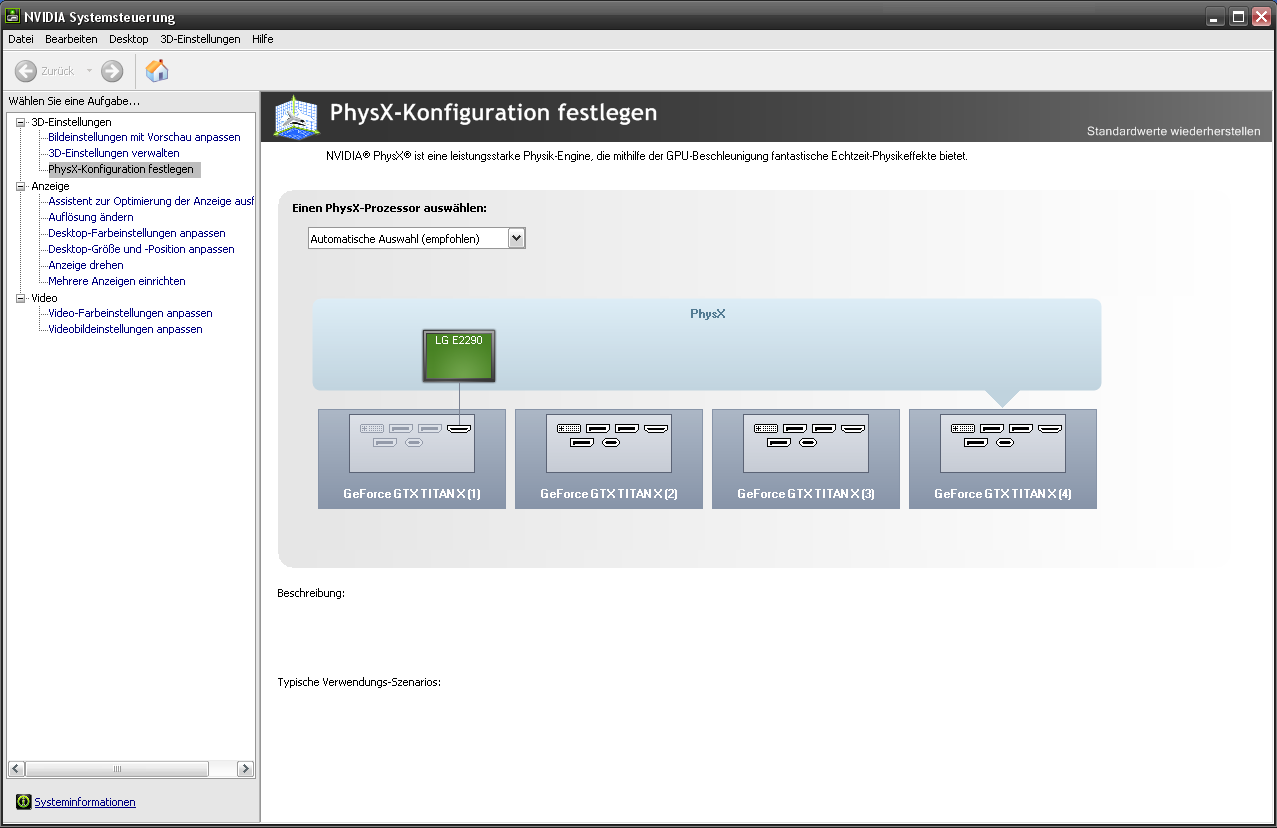Select the GeForce GTX TITAN X (4) card
Screen dimensions: 1277x828
coord(1002,459)
